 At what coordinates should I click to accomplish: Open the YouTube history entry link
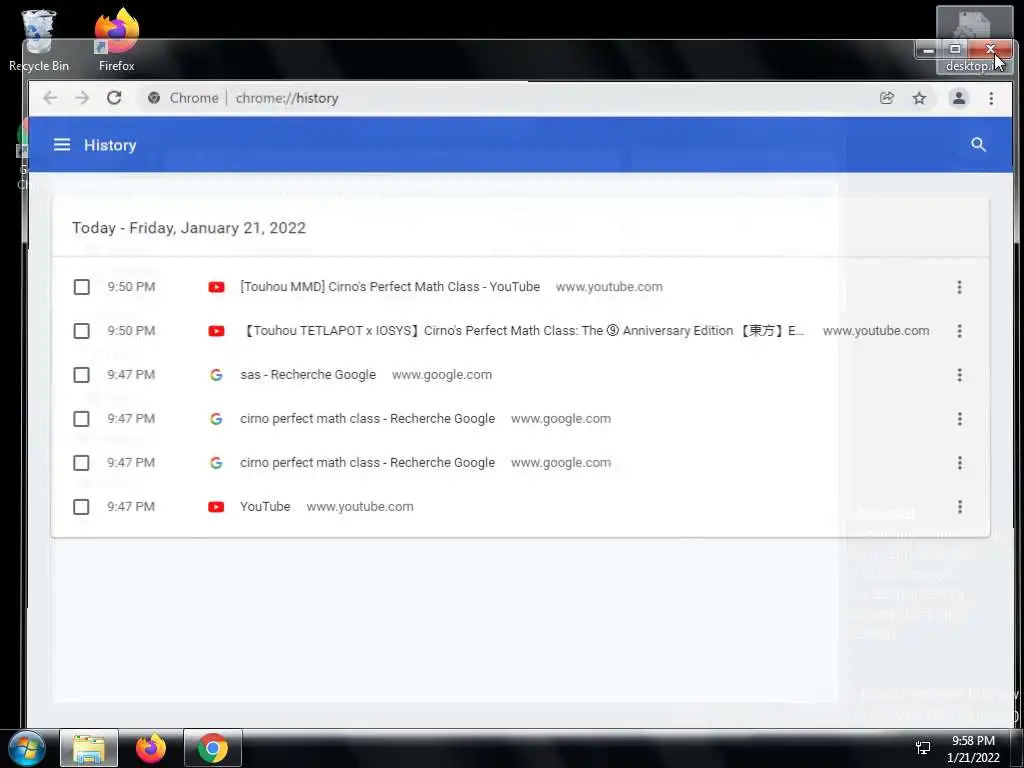[x=265, y=507]
